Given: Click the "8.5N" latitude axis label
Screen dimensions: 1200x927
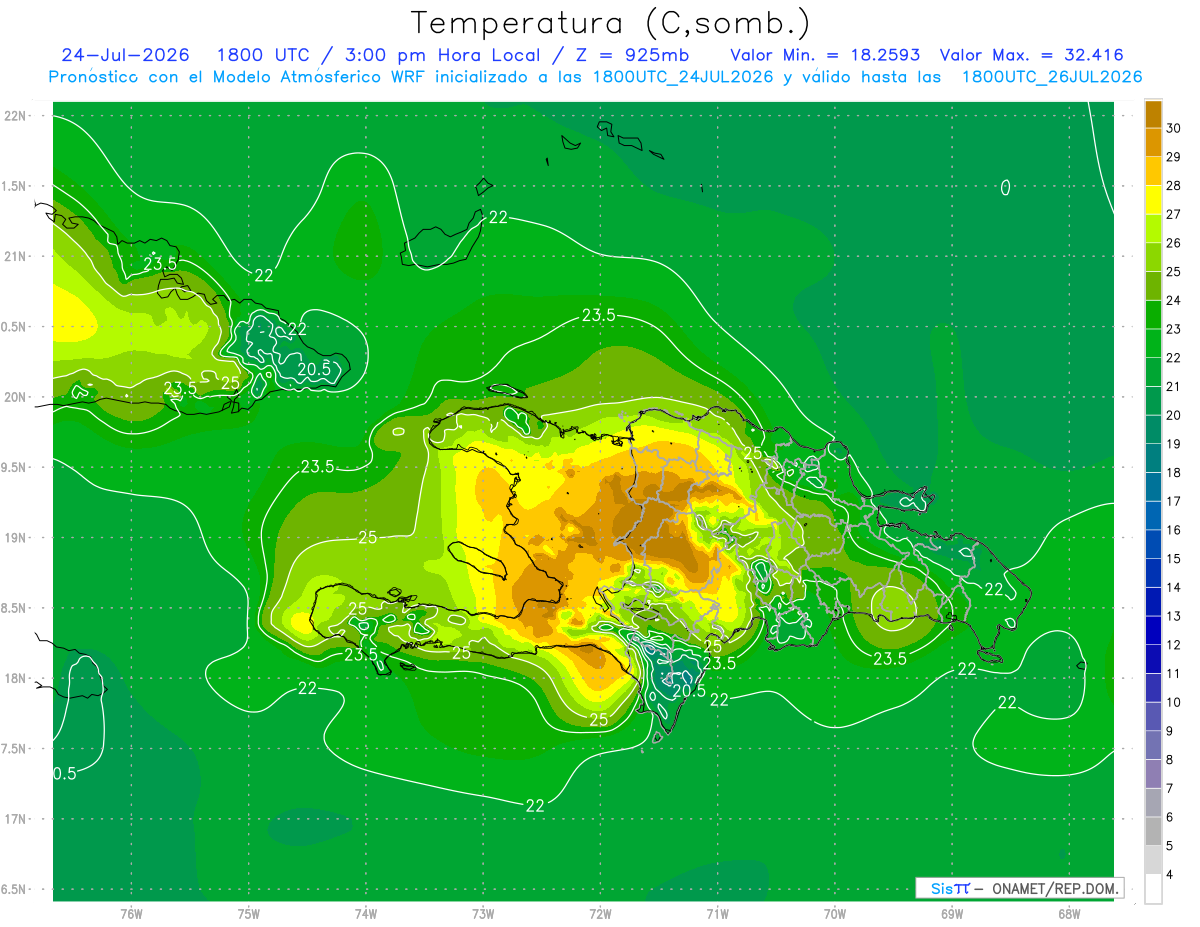Looking at the screenshot, I should point(16,609).
